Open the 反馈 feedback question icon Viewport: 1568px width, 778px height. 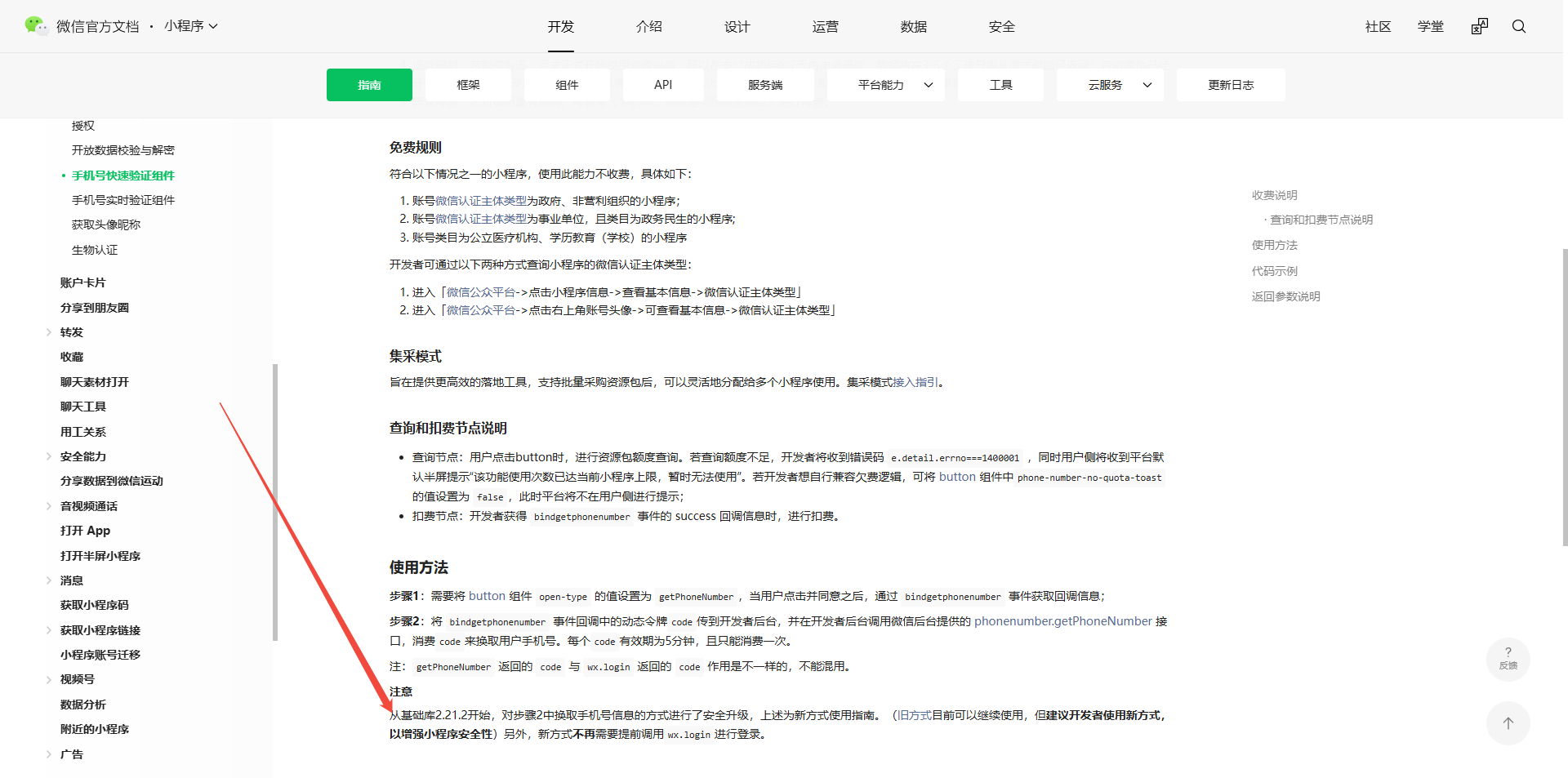(x=1508, y=659)
